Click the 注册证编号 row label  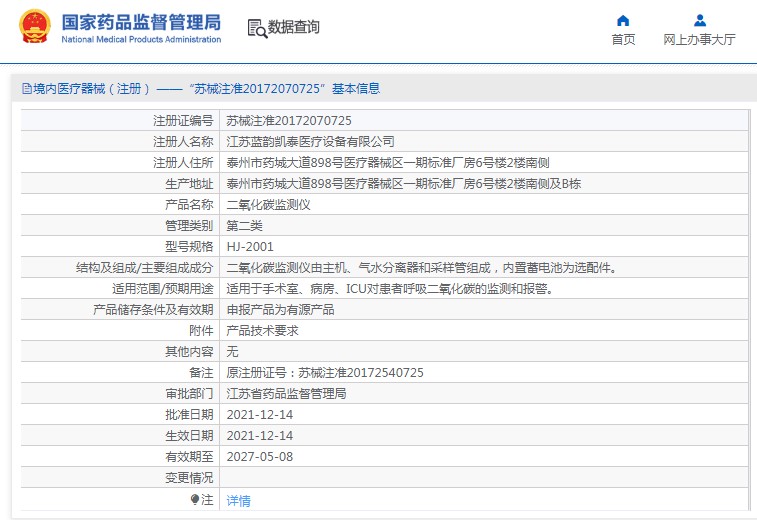[x=183, y=121]
